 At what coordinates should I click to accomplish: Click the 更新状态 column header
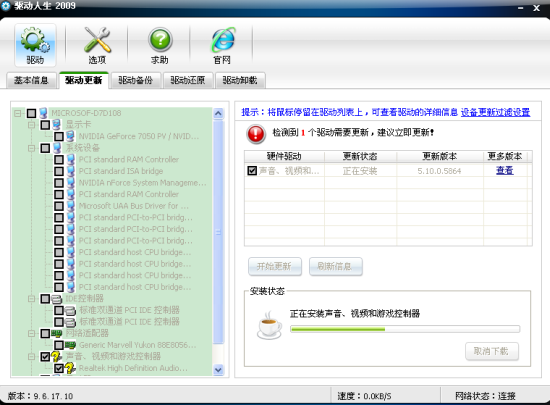pyautogui.click(x=360, y=156)
